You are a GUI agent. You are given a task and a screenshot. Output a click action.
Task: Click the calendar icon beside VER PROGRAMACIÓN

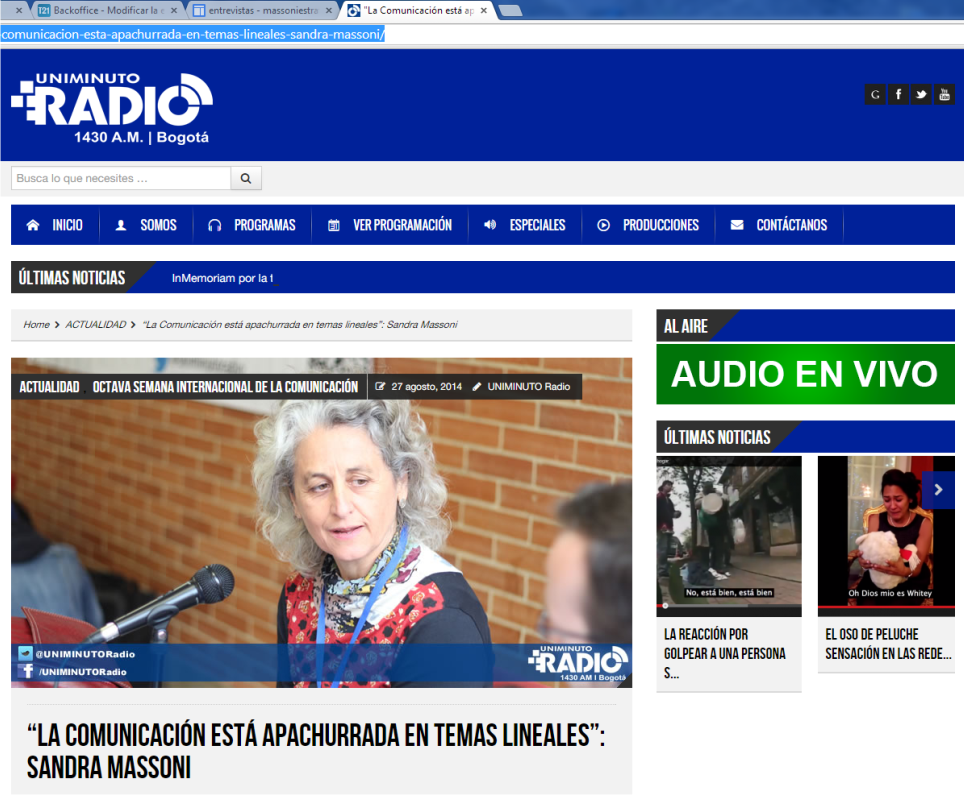pyautogui.click(x=334, y=225)
